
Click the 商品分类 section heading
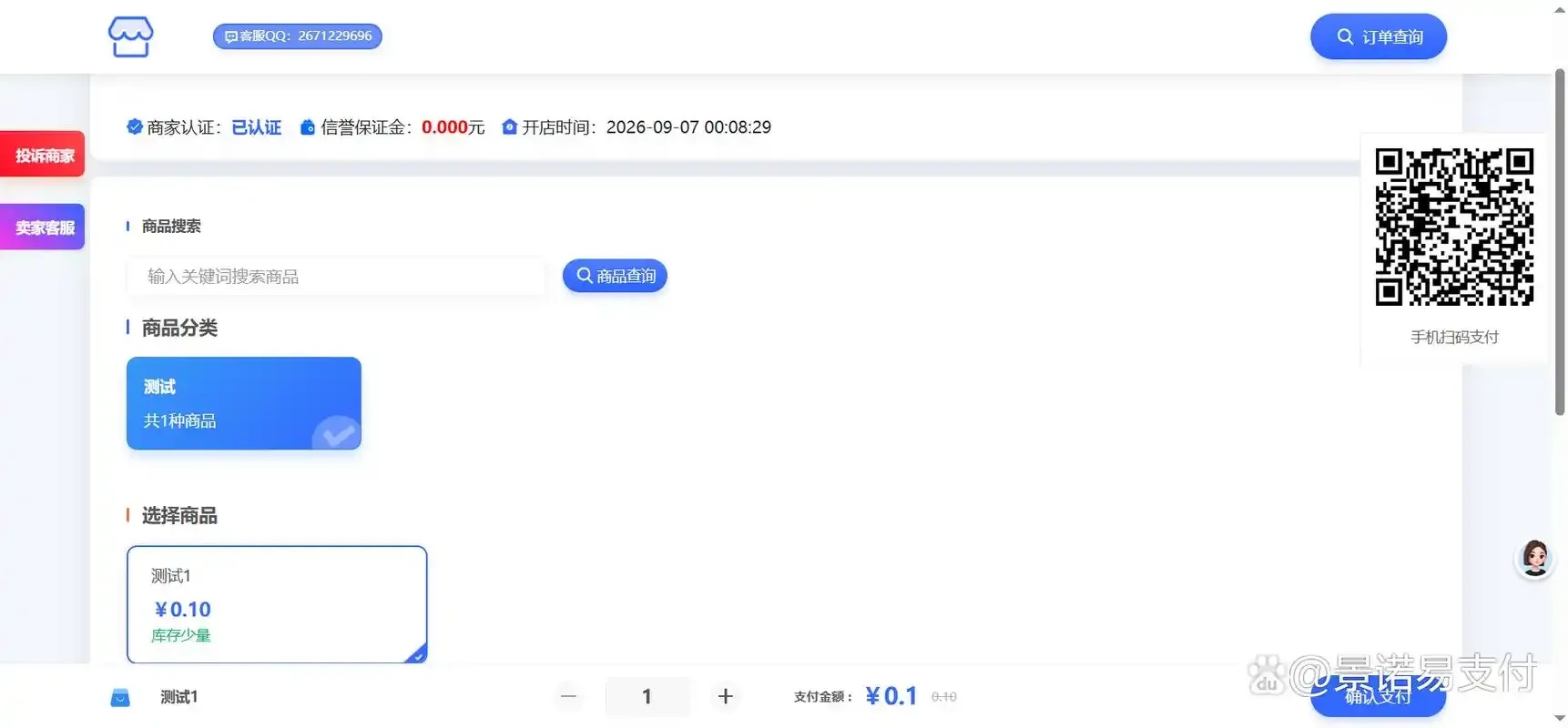click(x=179, y=328)
